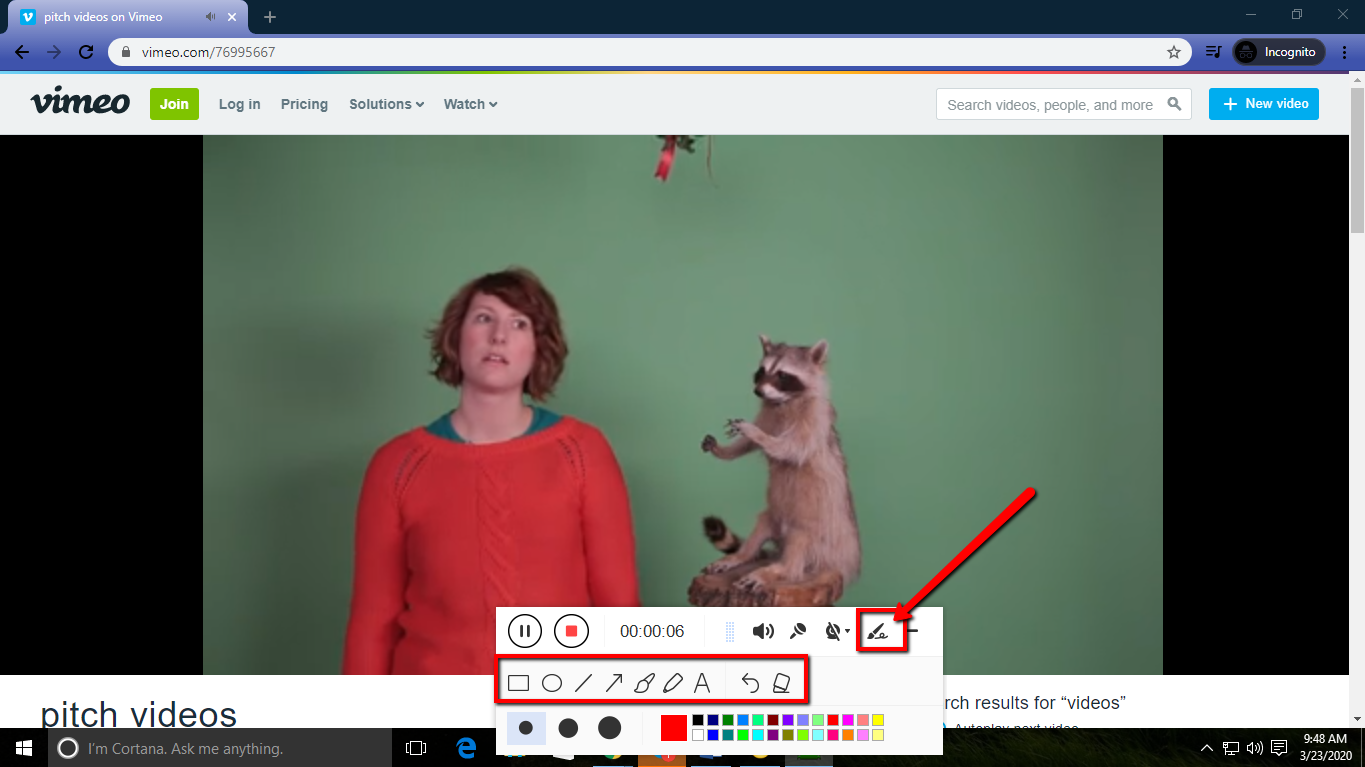This screenshot has height=767, width=1365.
Task: Minimize the recorder toolbar with the dash icon
Action: coord(912,631)
